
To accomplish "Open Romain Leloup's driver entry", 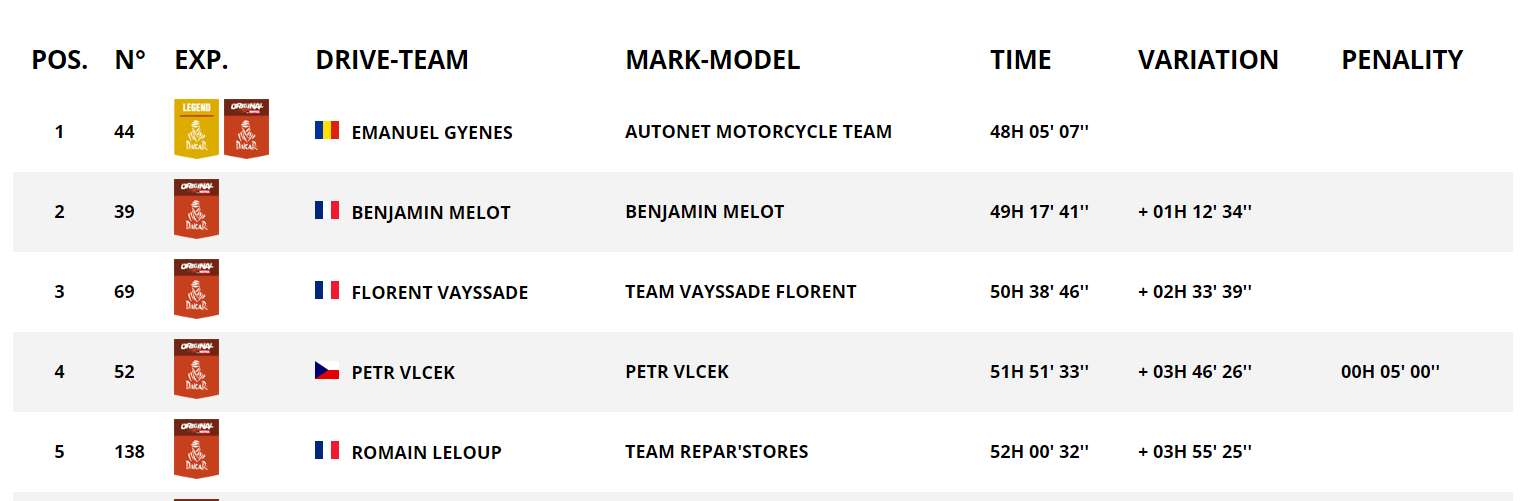I will tap(426, 453).
